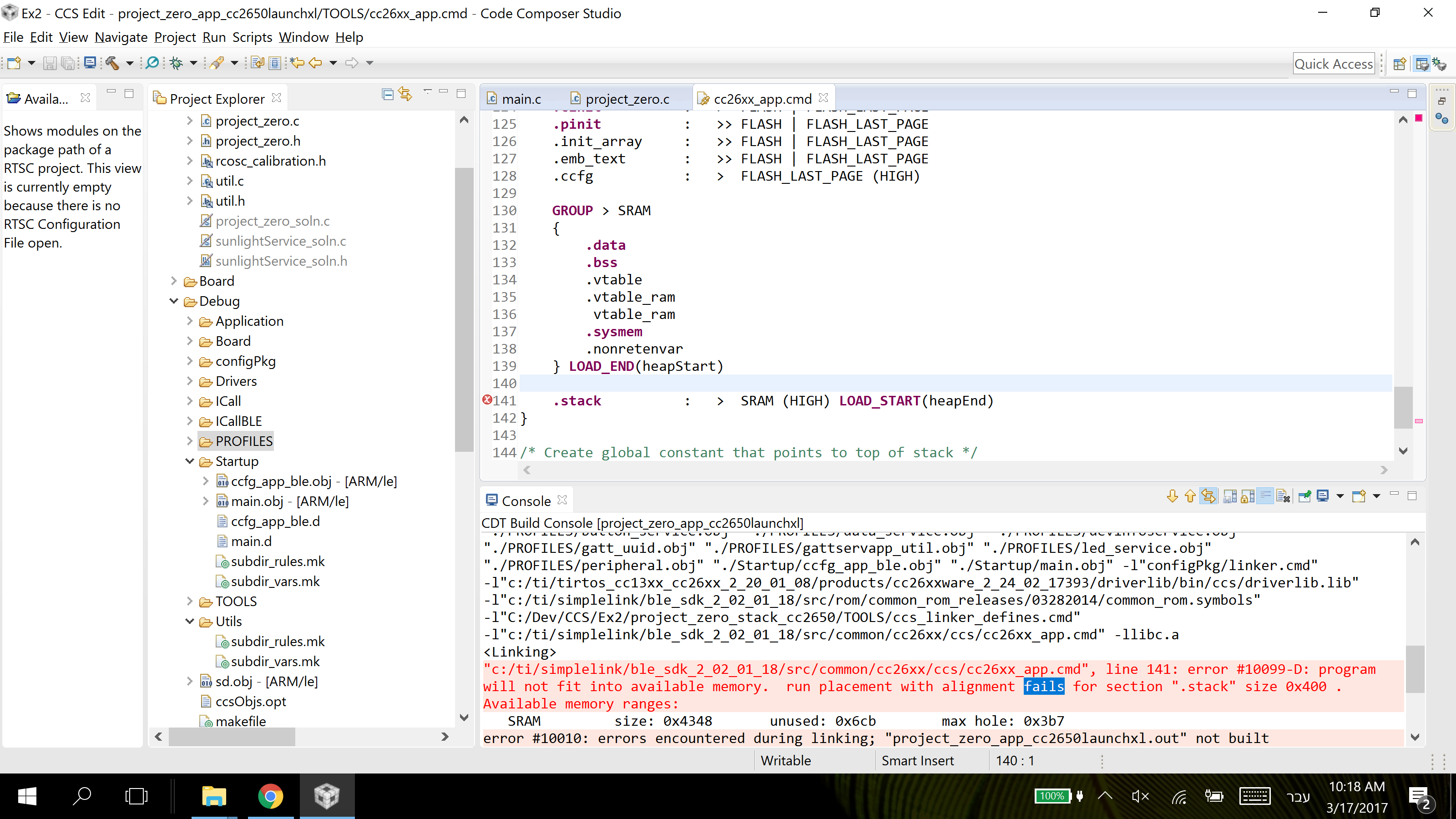Open the Build hammer dropdown arrow
1456x819 pixels.
(129, 63)
